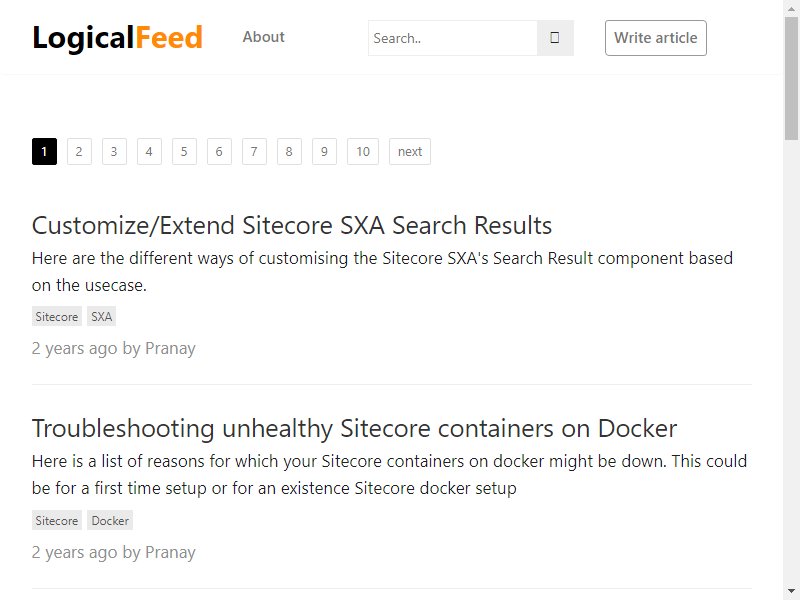Image resolution: width=800 pixels, height=600 pixels.
Task: Select current page 1 in pagination
Action: (x=44, y=152)
